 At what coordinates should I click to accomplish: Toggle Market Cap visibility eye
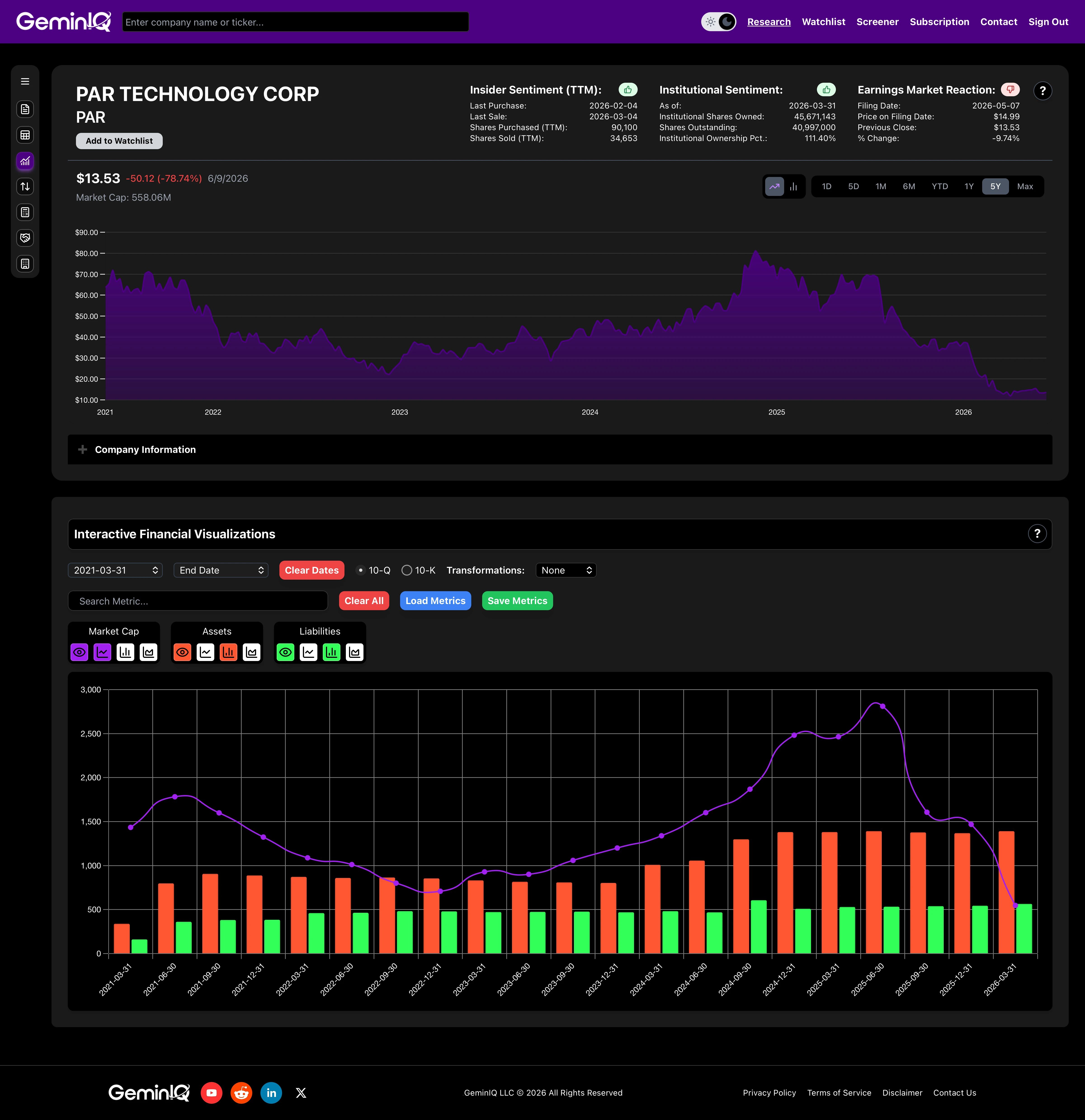tap(80, 652)
